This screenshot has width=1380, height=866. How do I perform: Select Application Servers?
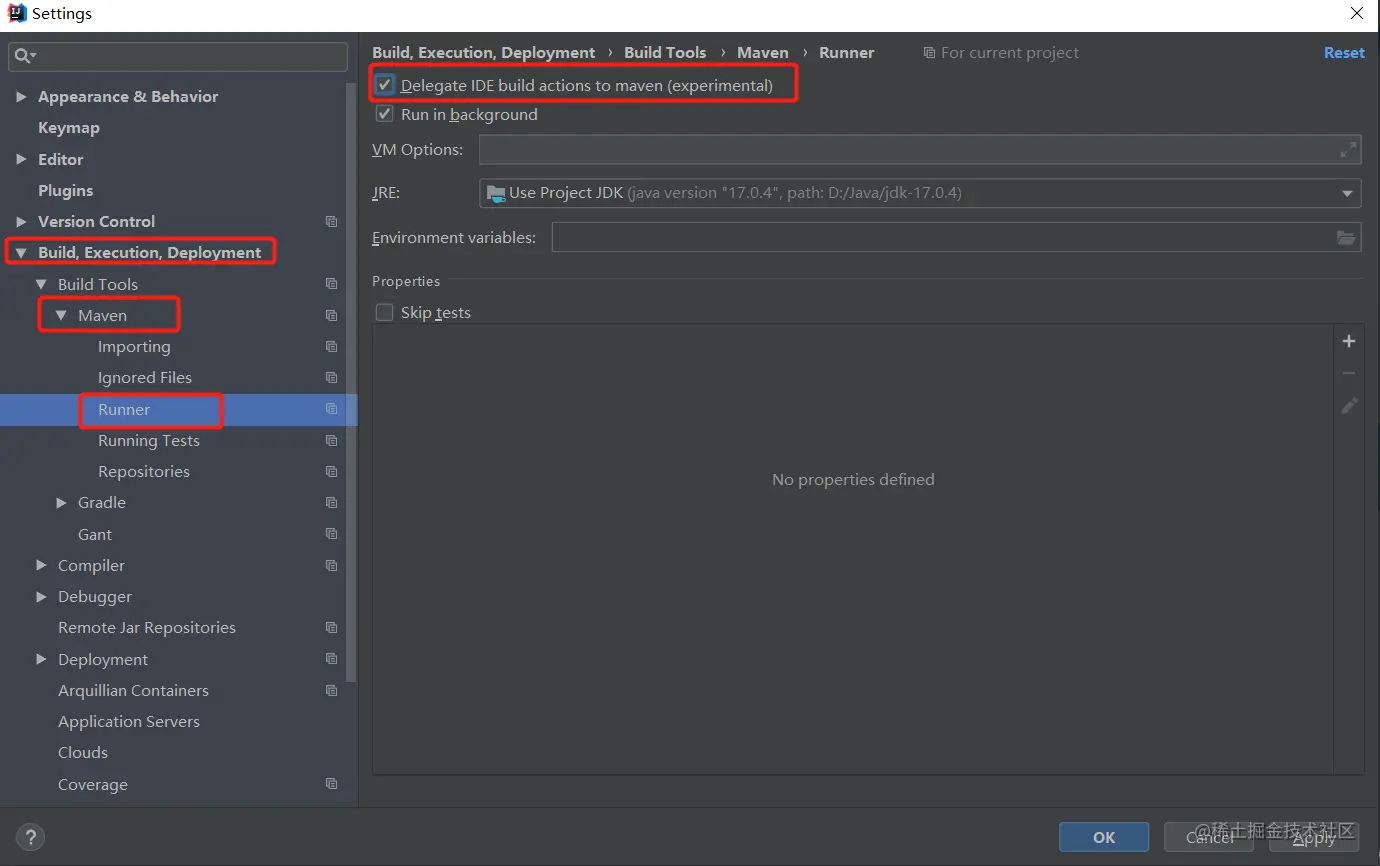(x=129, y=721)
